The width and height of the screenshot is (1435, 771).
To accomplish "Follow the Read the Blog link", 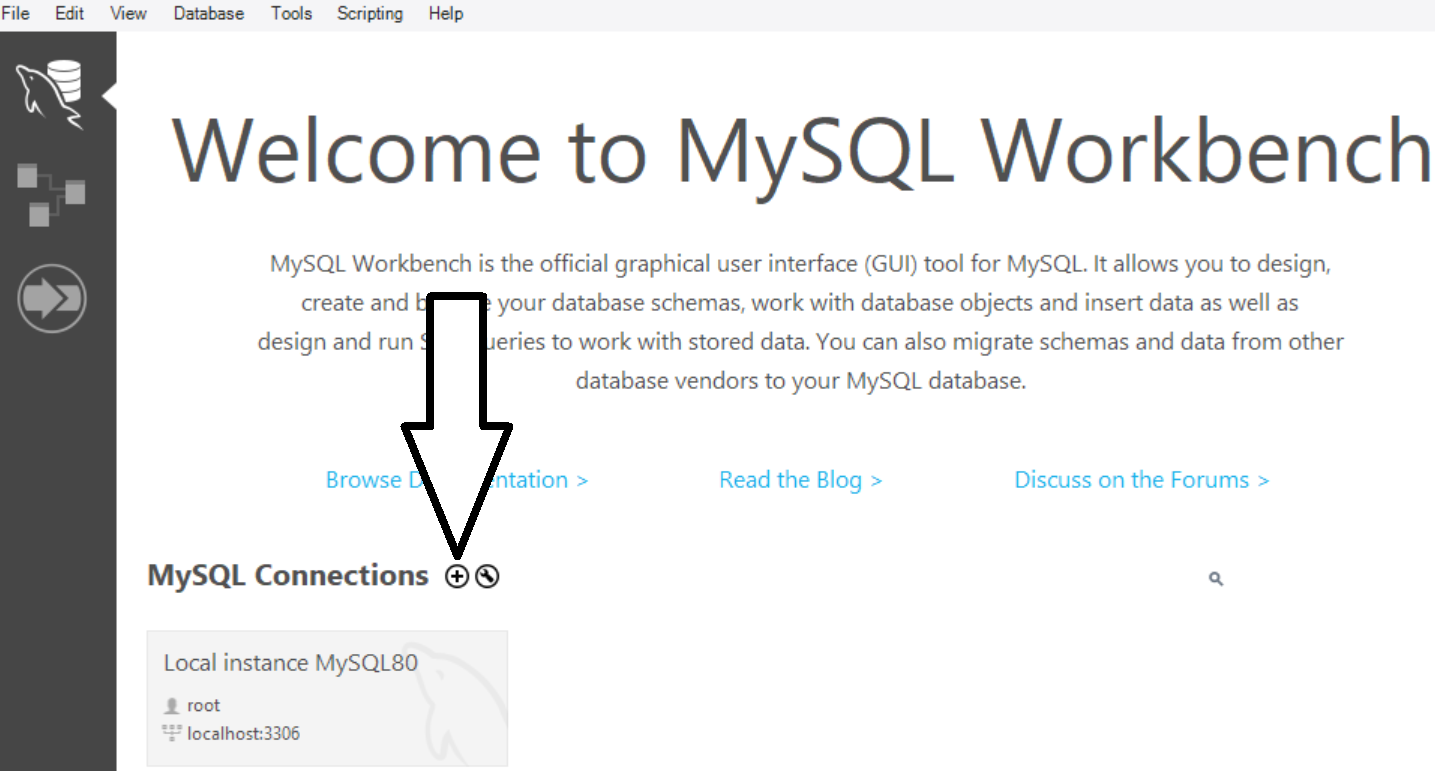I will (800, 480).
